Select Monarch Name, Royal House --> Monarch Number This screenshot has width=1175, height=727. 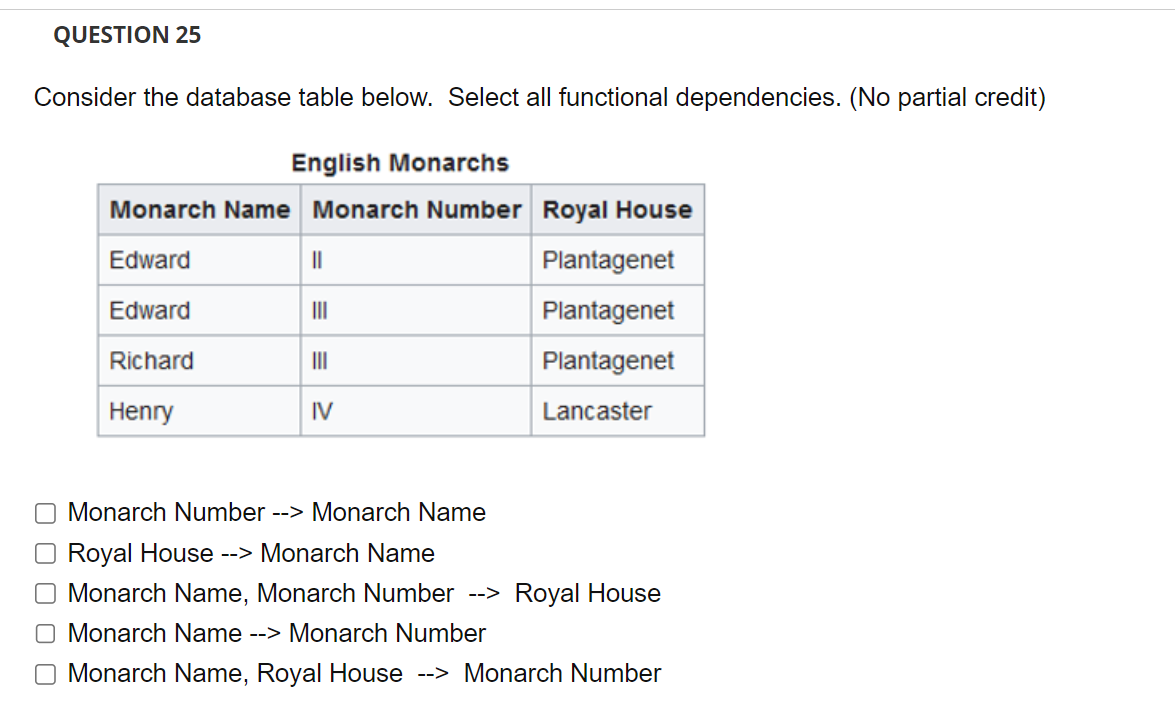tap(45, 673)
